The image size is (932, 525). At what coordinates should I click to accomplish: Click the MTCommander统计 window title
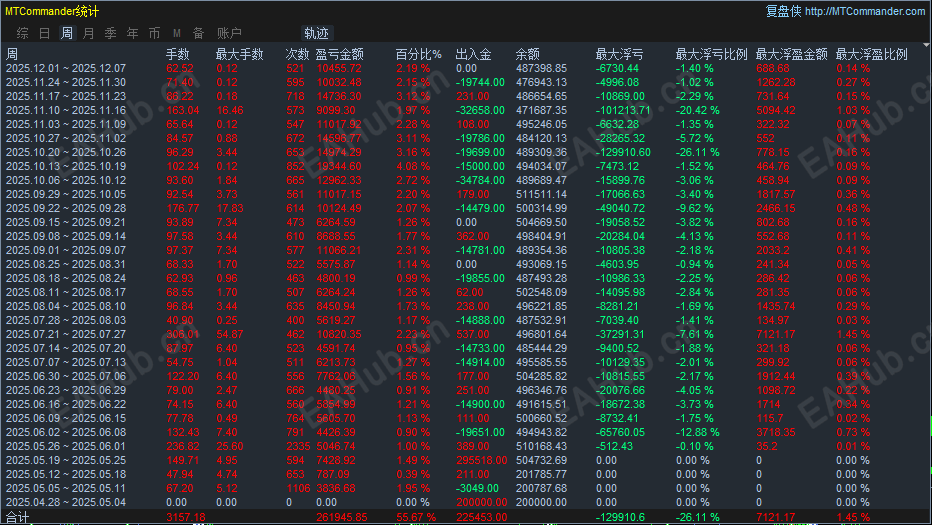pos(52,11)
